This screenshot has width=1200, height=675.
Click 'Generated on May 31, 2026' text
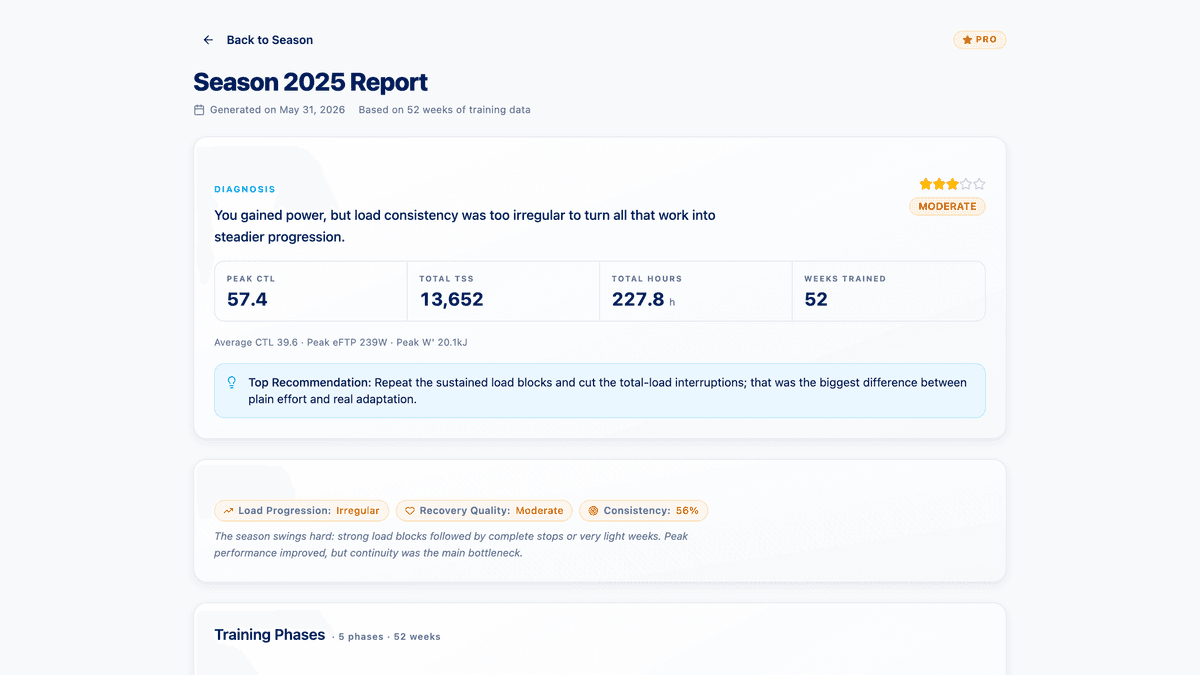pyautogui.click(x=277, y=110)
